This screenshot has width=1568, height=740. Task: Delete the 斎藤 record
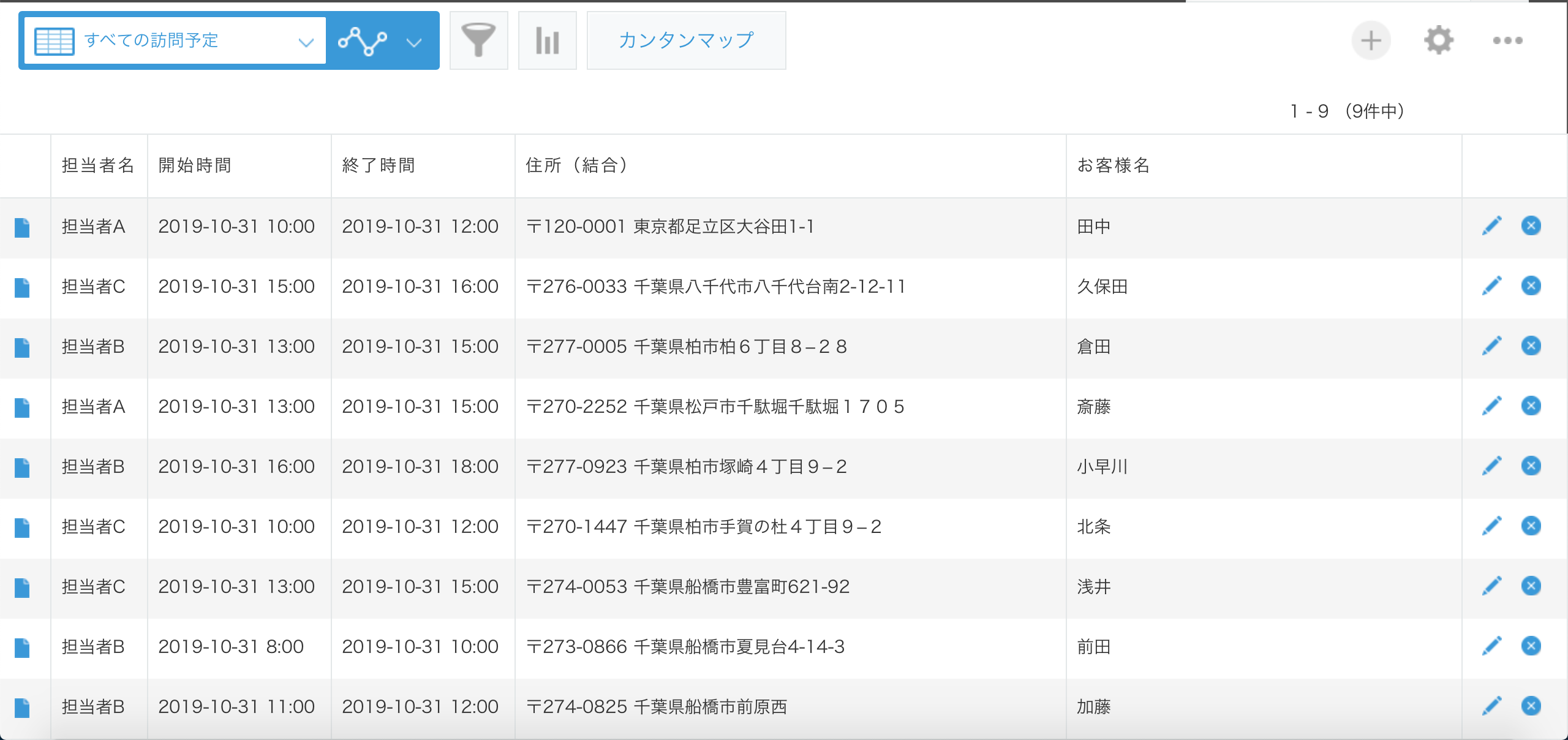click(1531, 406)
